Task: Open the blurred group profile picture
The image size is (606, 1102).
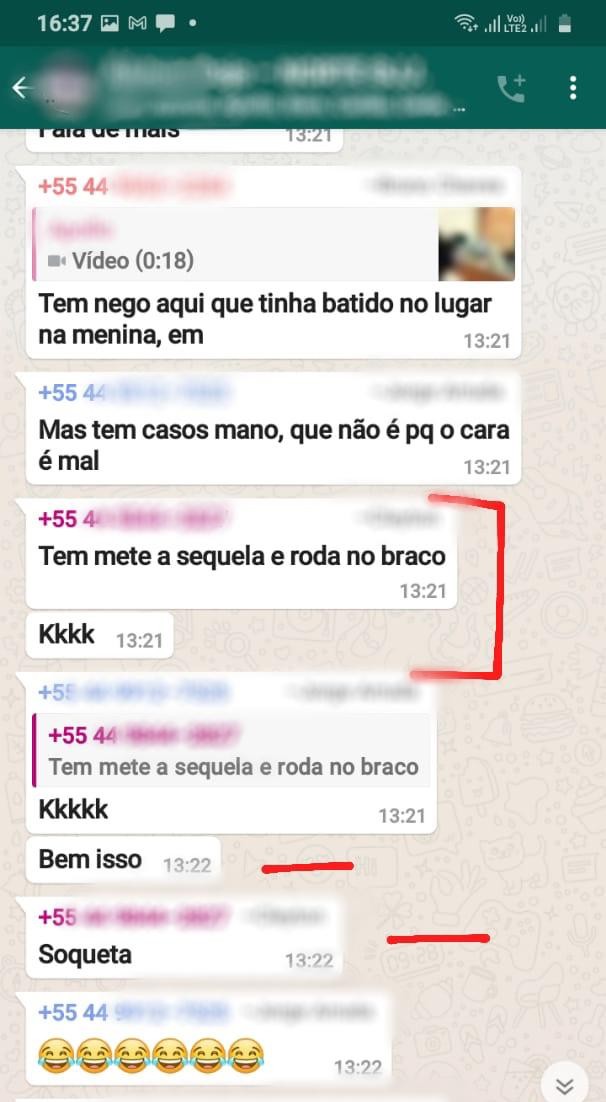Action: [67, 88]
